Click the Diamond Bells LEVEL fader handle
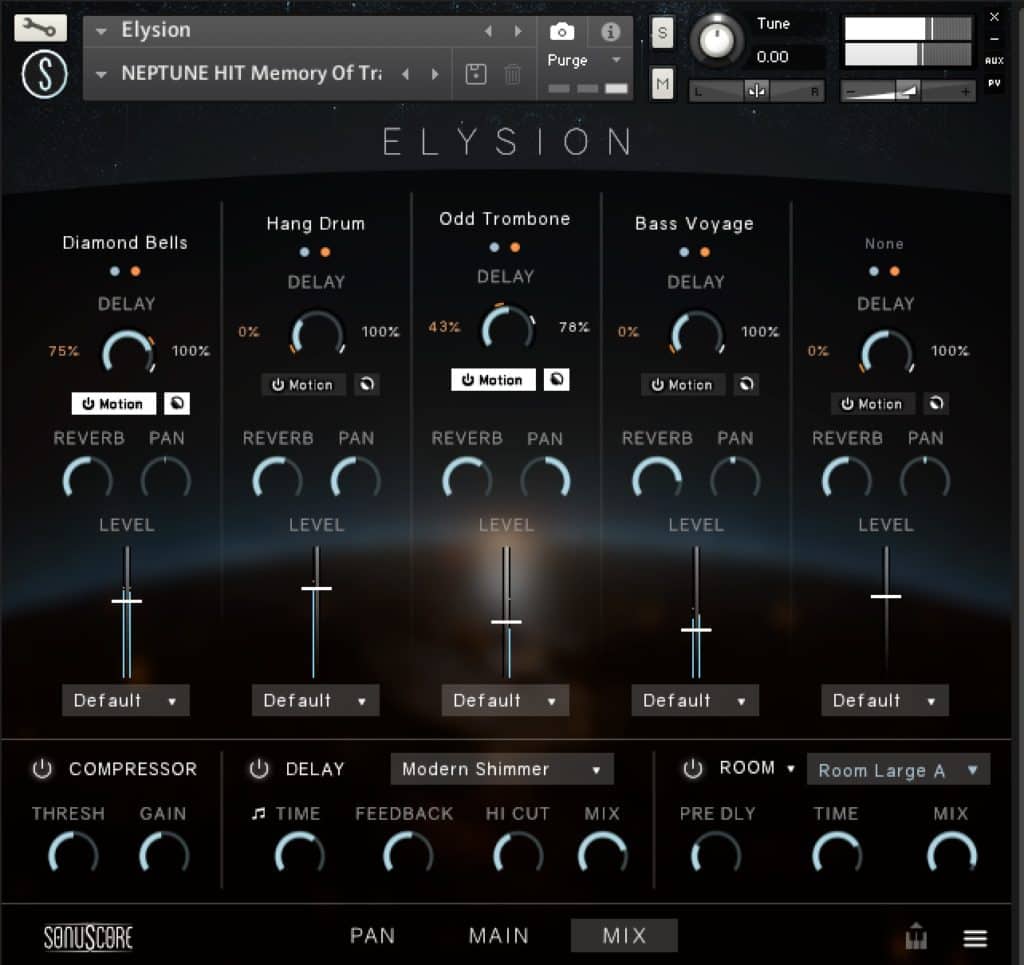This screenshot has width=1024, height=965. click(x=127, y=601)
